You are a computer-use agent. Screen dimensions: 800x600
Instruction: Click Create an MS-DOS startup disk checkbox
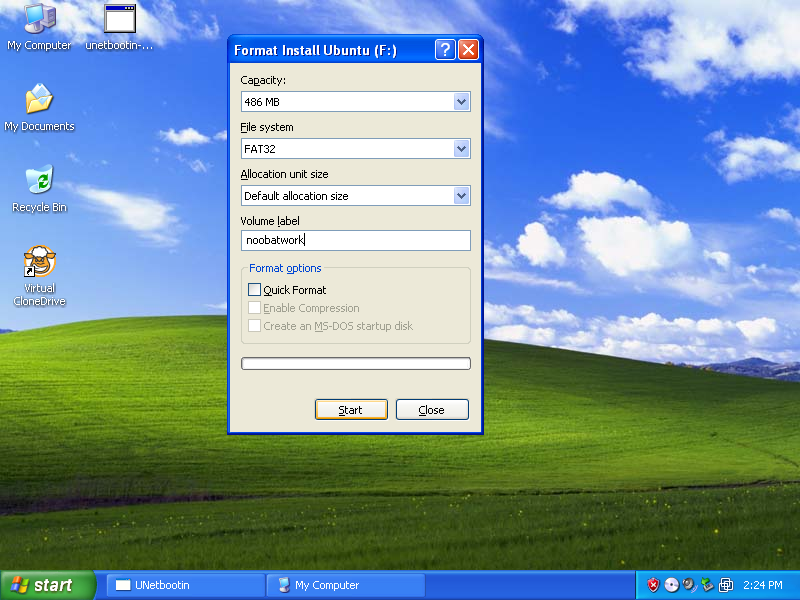pyautogui.click(x=254, y=326)
